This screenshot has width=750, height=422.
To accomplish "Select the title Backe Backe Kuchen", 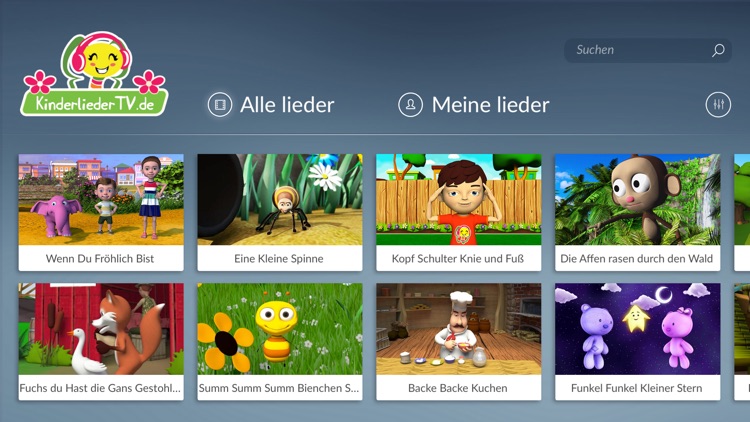I will 458,388.
